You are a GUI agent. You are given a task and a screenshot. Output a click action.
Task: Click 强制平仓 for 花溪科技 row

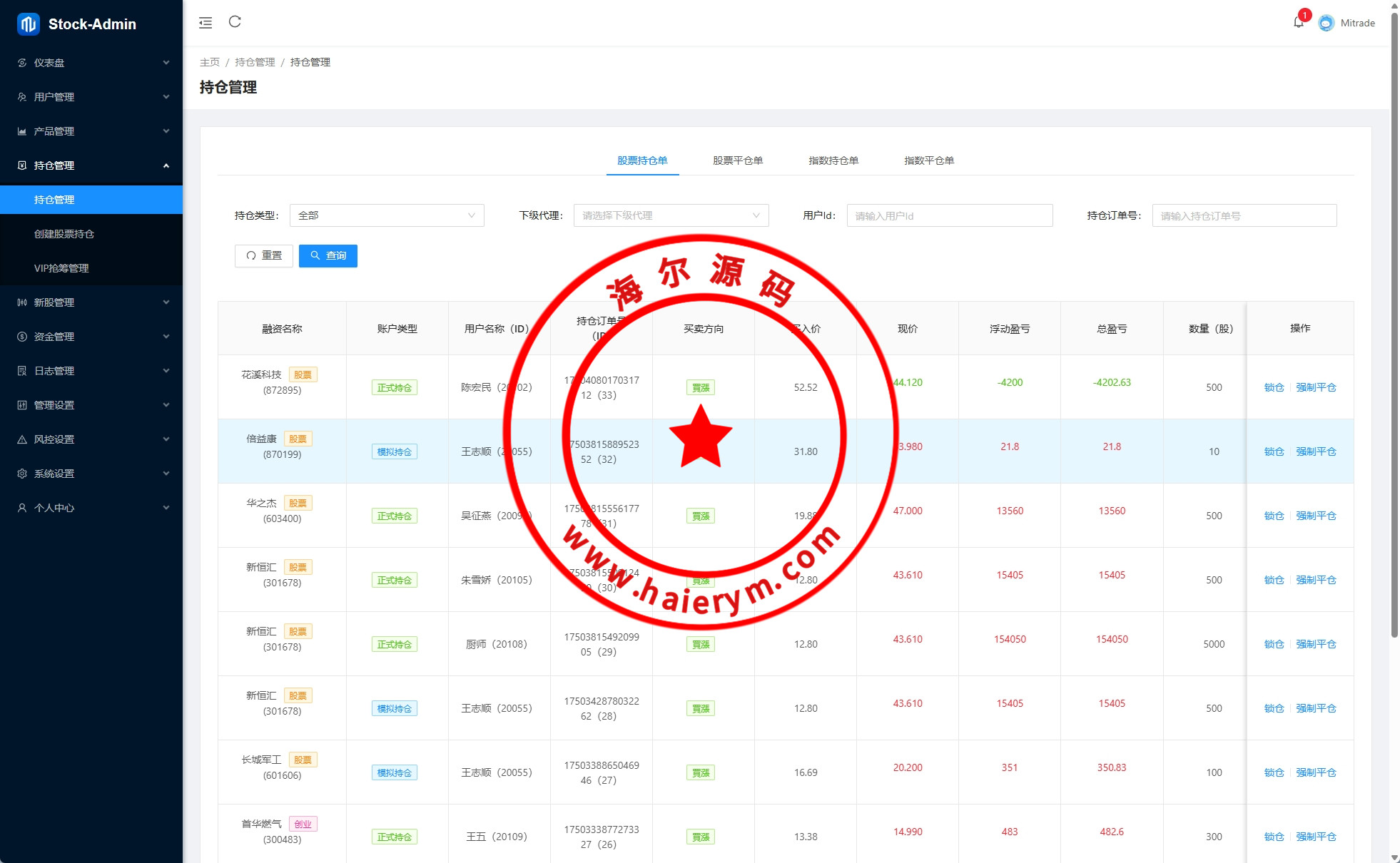coord(1316,387)
